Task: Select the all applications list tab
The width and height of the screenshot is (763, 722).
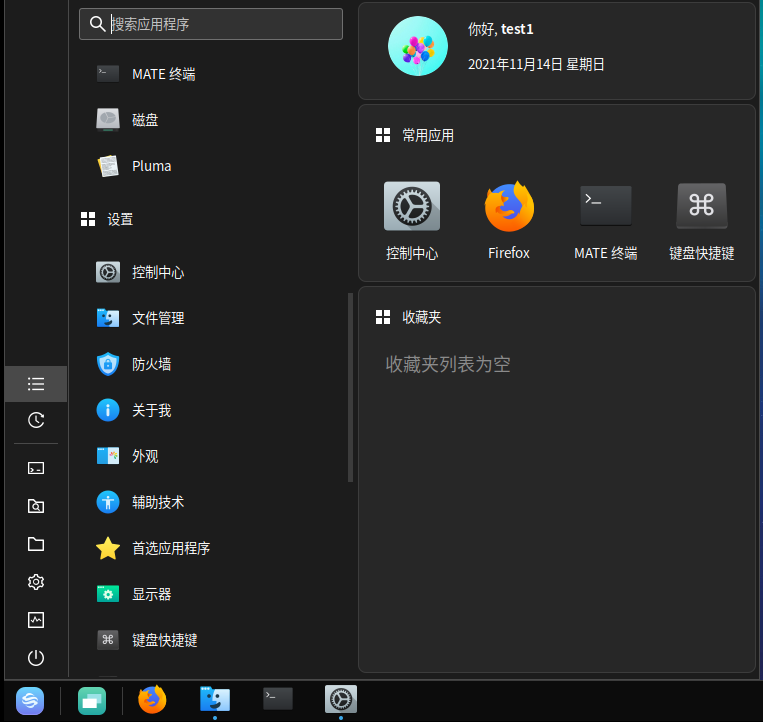Action: [x=36, y=384]
